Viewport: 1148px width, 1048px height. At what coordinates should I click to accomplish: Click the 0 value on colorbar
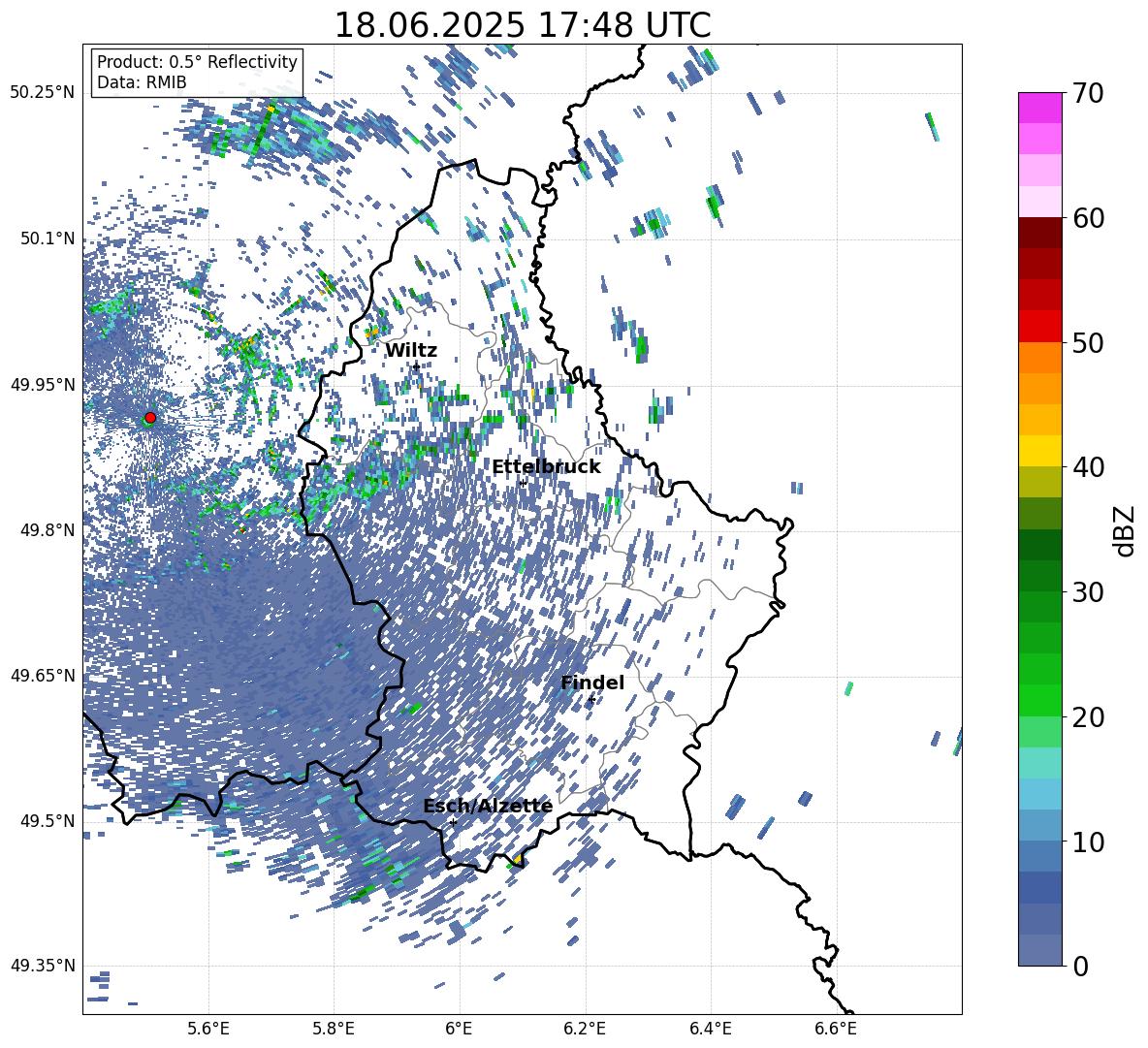point(1080,966)
